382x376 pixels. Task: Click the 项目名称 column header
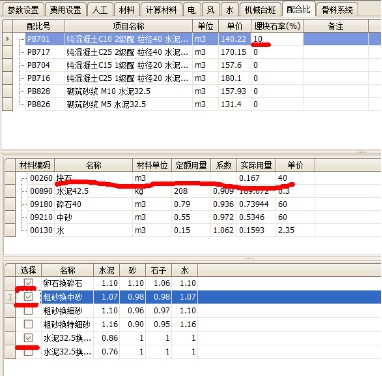[128, 26]
